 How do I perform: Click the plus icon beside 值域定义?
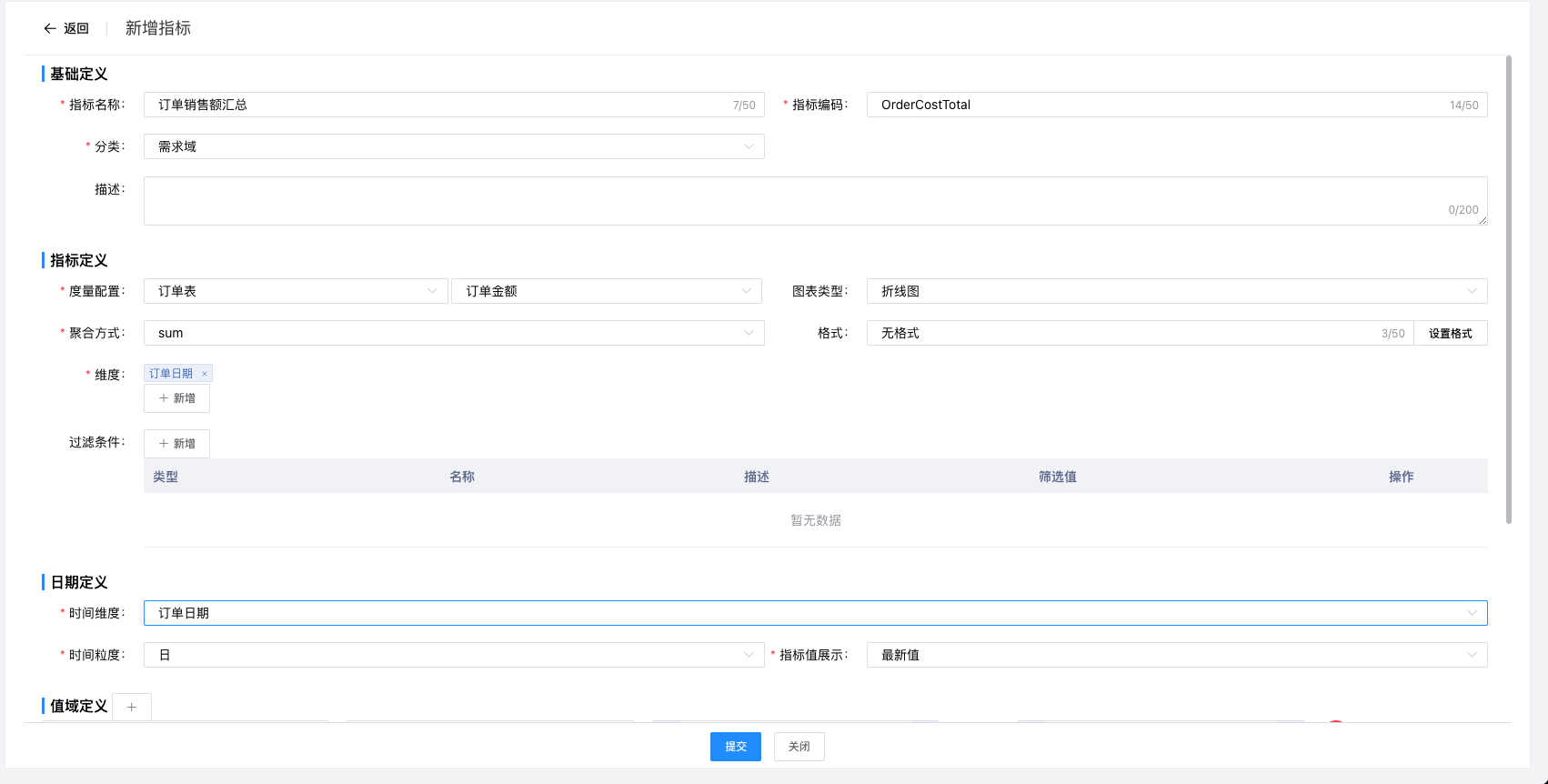tap(132, 707)
